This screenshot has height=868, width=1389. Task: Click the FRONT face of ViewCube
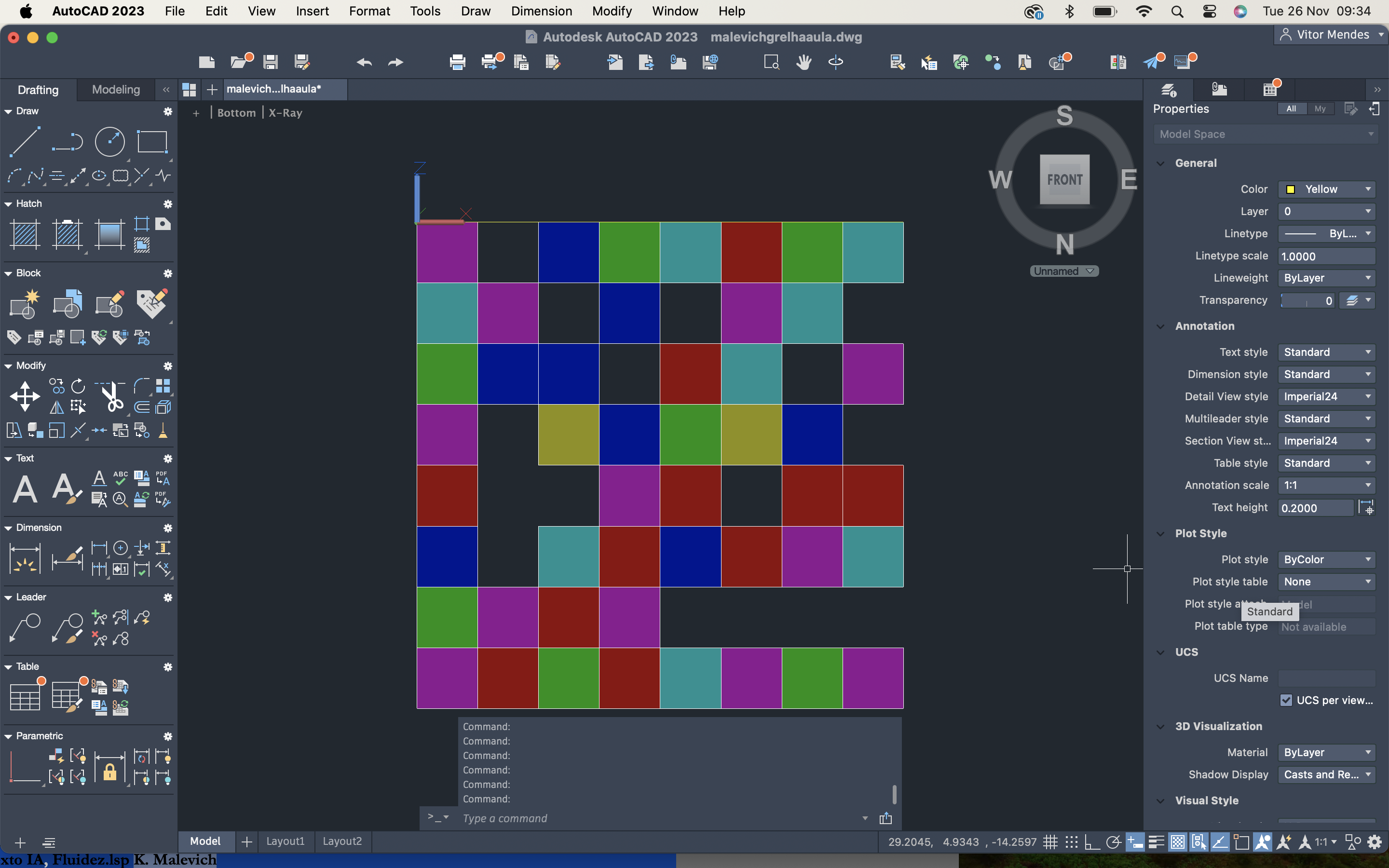click(x=1065, y=179)
